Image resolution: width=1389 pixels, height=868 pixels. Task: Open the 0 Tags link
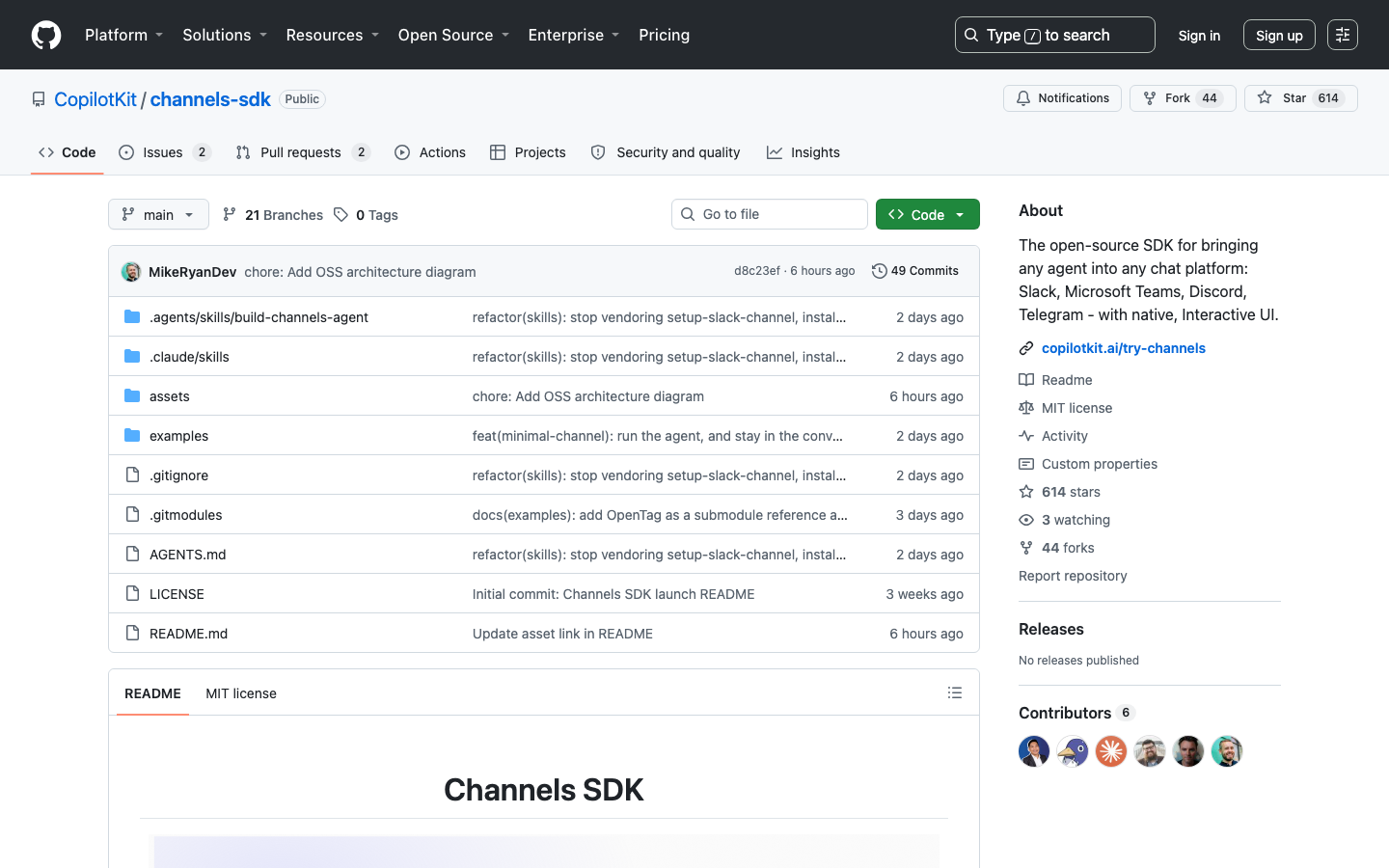pos(367,214)
